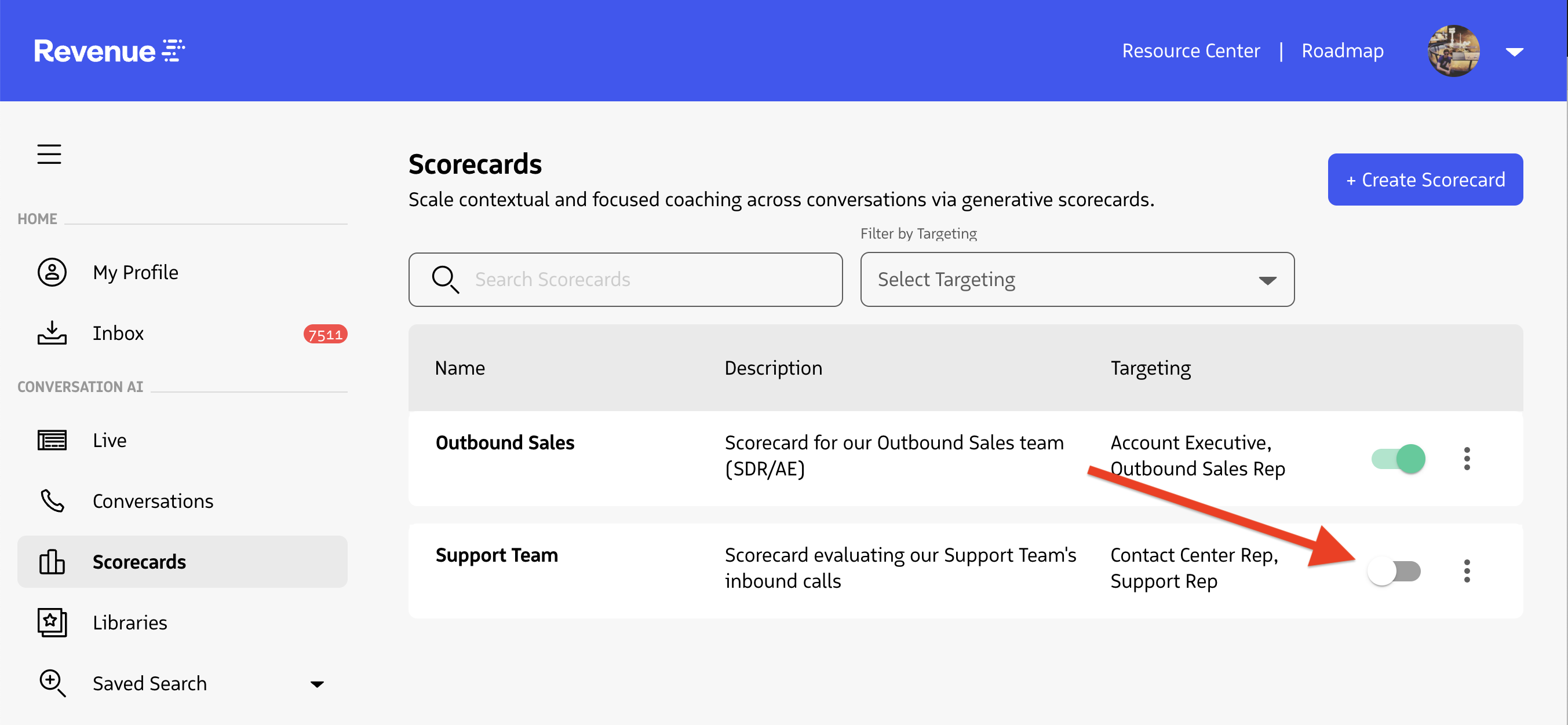The height and width of the screenshot is (725, 1568).
Task: Expand the Saved Search submenu arrow
Action: pos(316,684)
